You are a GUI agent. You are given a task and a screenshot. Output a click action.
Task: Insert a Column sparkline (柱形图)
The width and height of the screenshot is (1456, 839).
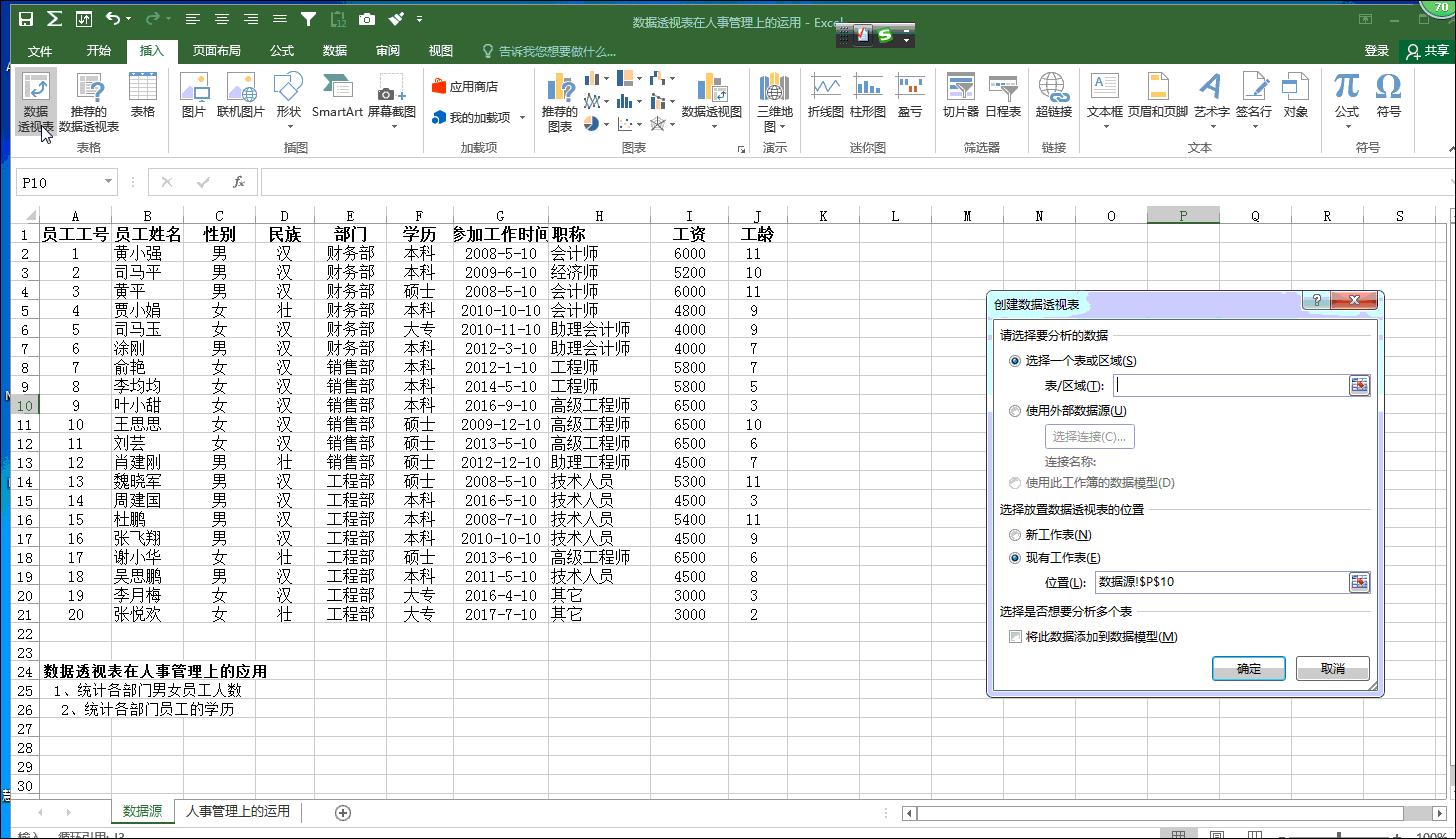tap(868, 95)
